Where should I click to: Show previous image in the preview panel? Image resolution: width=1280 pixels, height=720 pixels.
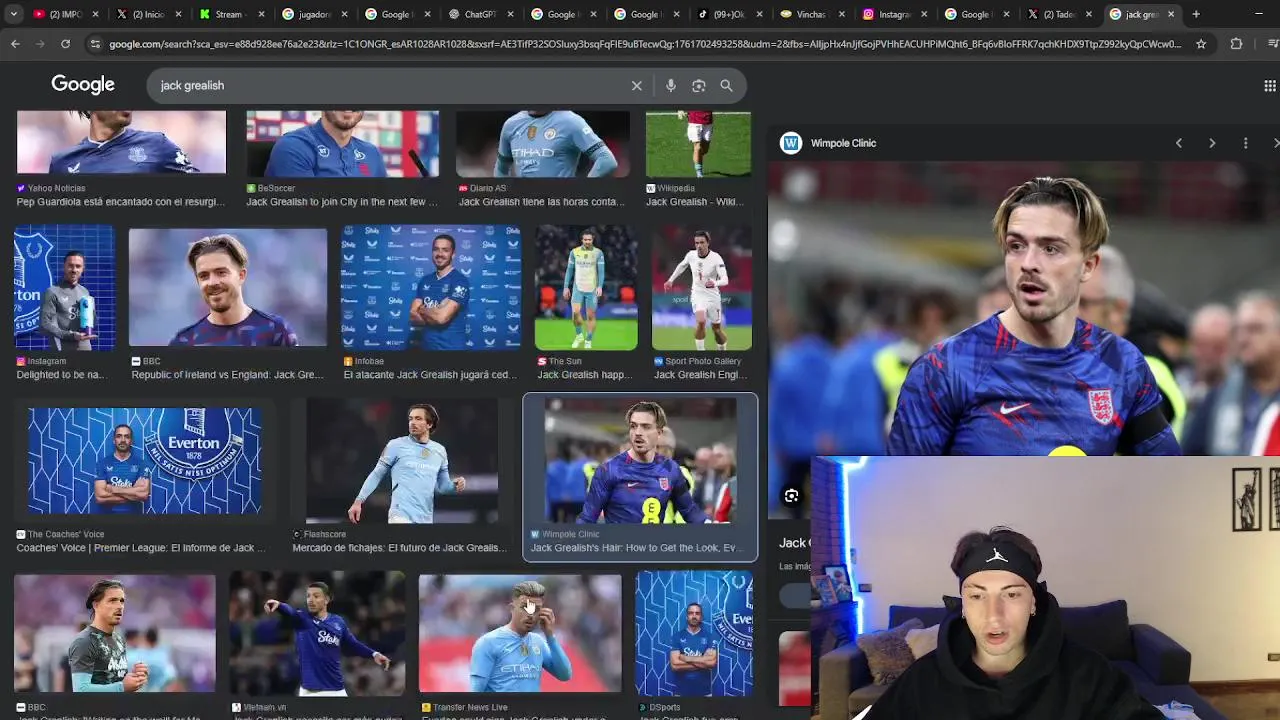click(1179, 143)
